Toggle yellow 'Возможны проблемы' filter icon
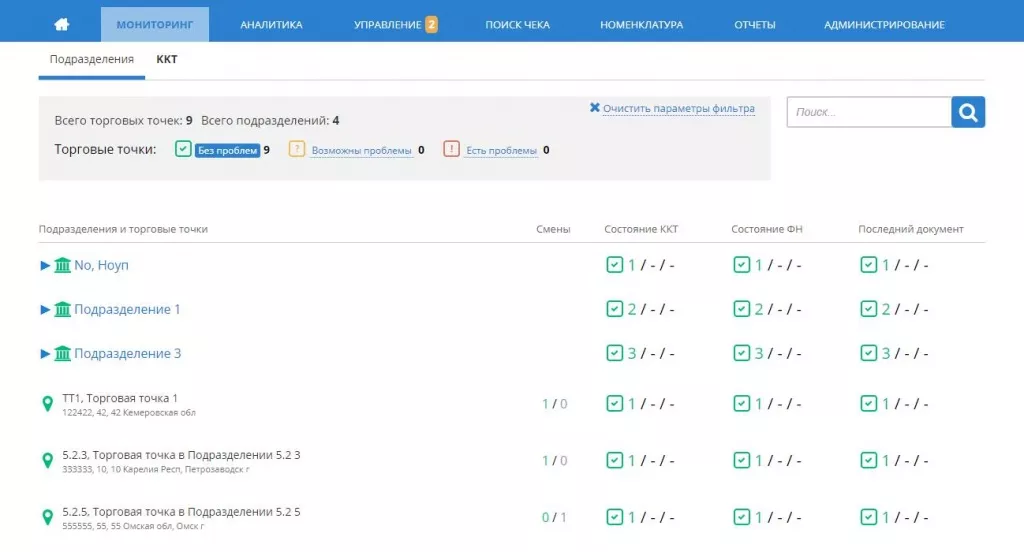The width and height of the screenshot is (1024, 552). tap(297, 149)
